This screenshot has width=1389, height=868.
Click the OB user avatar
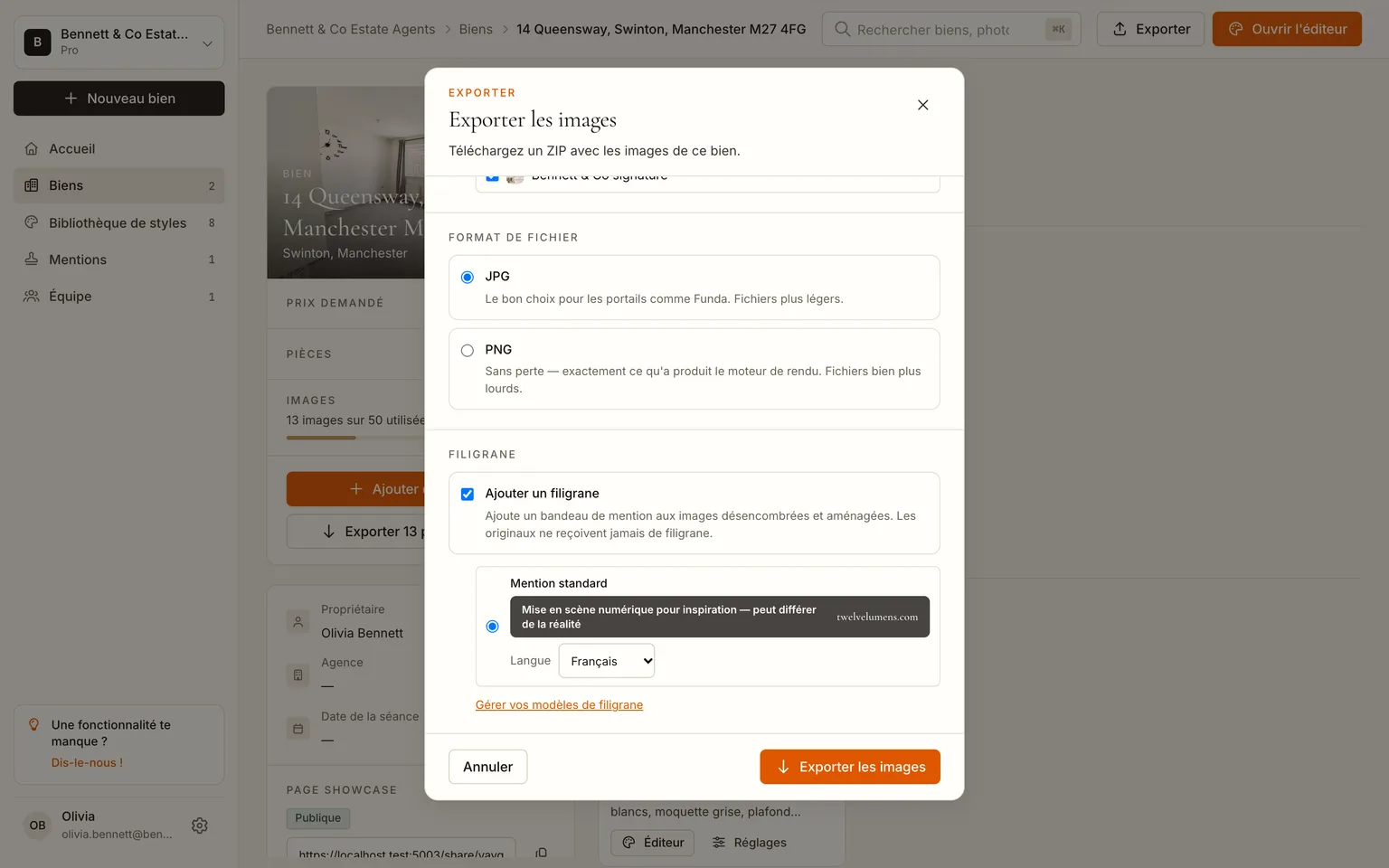tap(38, 826)
